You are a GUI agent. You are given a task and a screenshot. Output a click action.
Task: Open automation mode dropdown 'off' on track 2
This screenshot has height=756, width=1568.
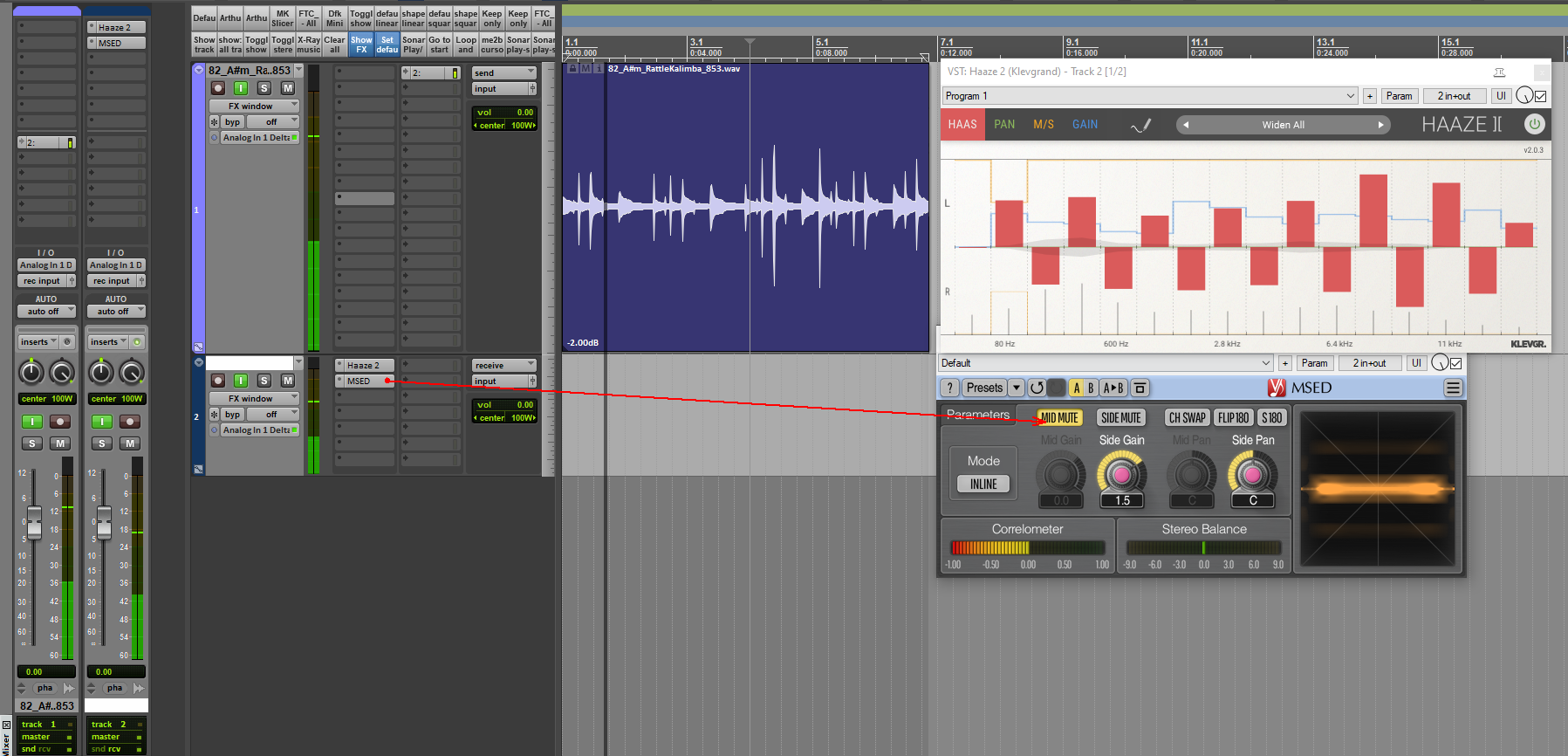coord(271,415)
